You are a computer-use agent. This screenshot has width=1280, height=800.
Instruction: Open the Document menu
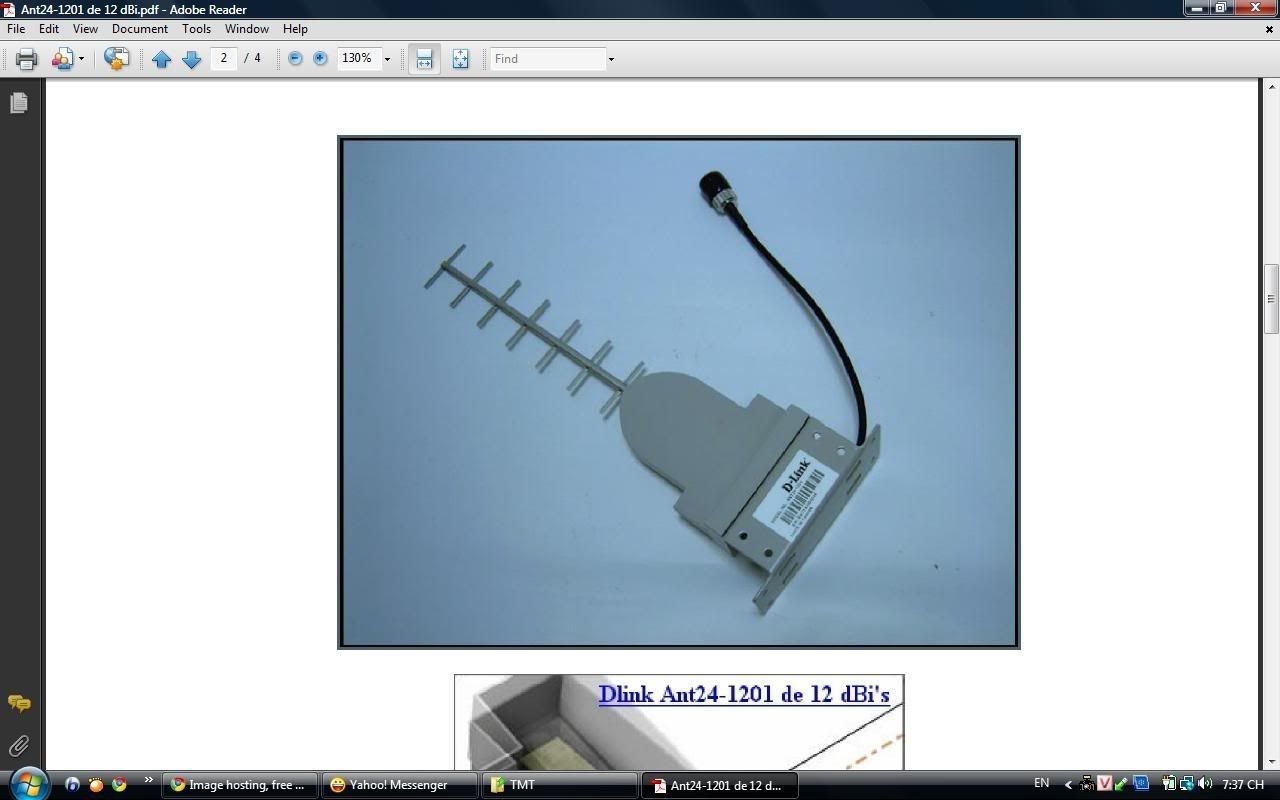(139, 29)
